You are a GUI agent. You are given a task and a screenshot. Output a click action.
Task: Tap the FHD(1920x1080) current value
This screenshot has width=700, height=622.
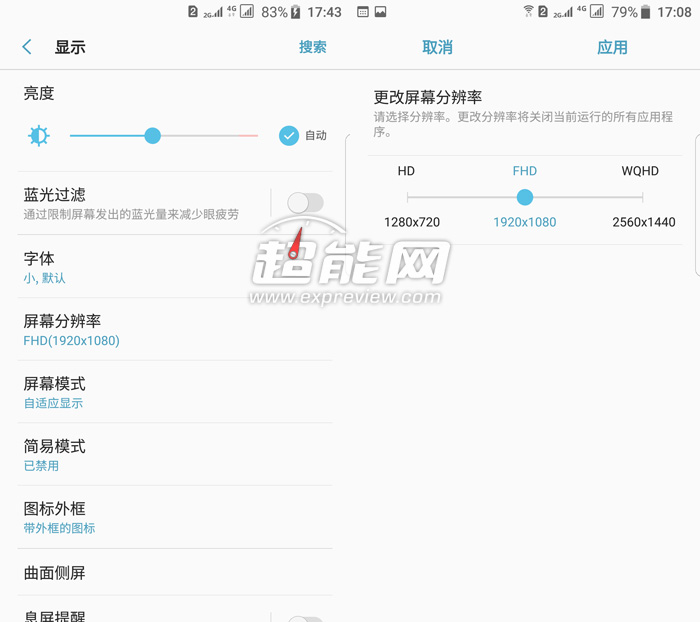(71, 341)
